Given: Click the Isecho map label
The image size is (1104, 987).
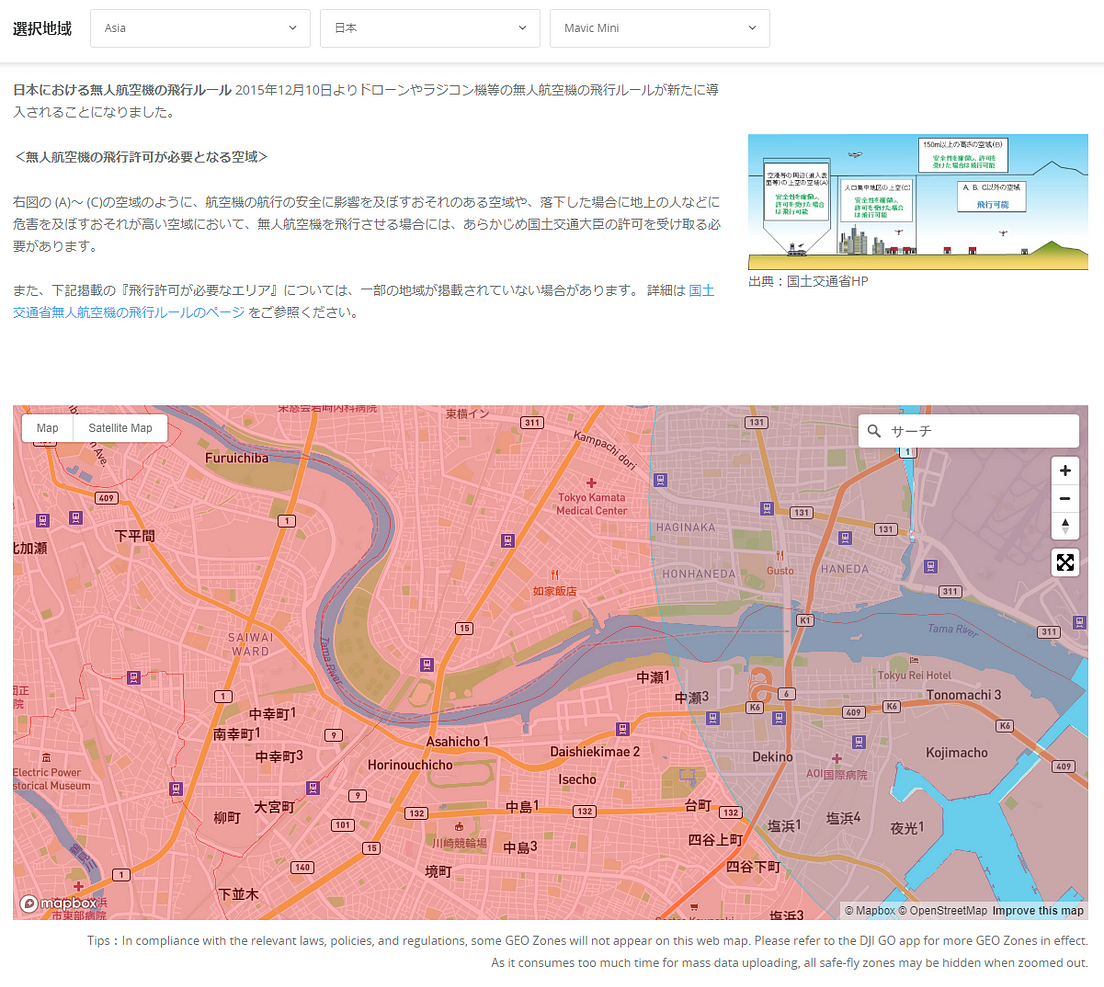Looking at the screenshot, I should 577,779.
